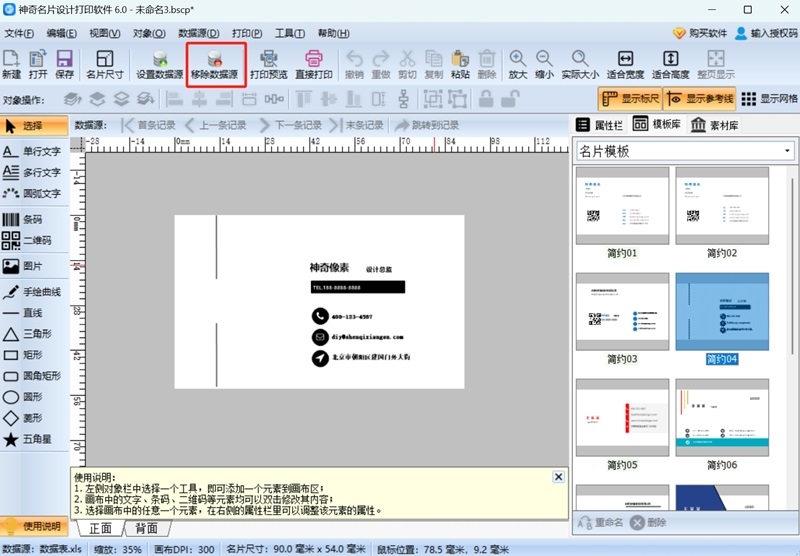Screen dimensions: 800x556
Task: Toggle 显示网格 grid display
Action: [769, 98]
